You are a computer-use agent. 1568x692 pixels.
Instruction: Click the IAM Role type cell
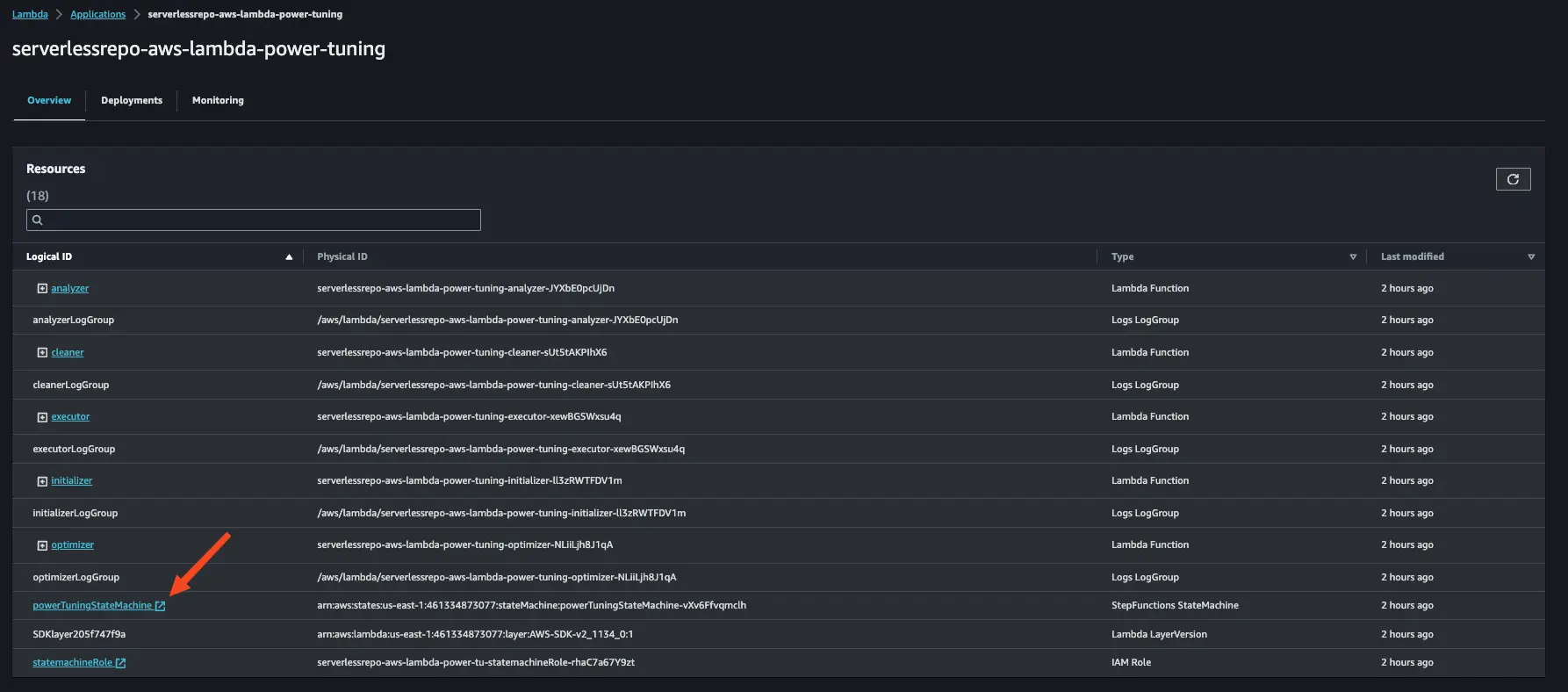[x=1131, y=662]
